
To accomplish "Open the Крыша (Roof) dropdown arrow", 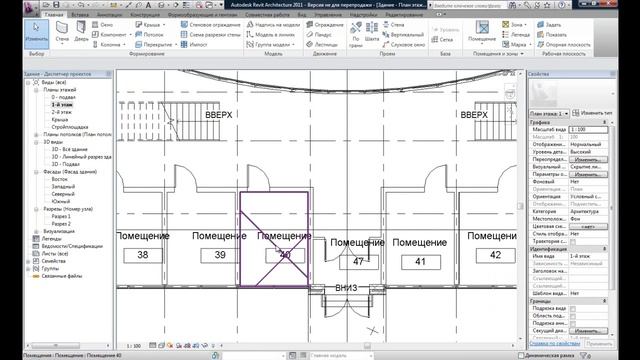I will 164,25.
